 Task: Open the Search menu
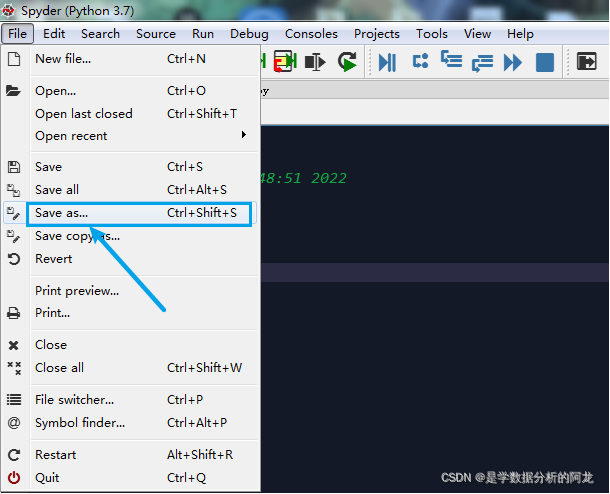[100, 34]
